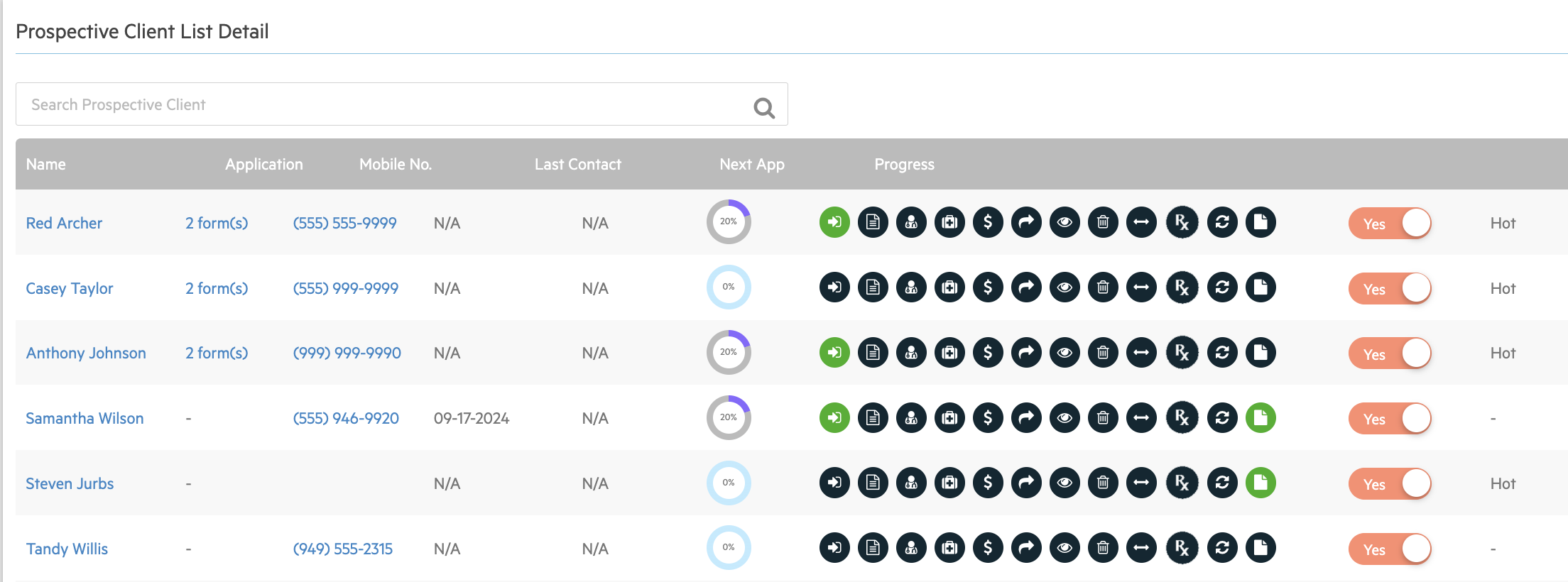This screenshot has width=1568, height=582.
Task: Click the doctor icon in Steven Jurbs' row
Action: (x=911, y=483)
